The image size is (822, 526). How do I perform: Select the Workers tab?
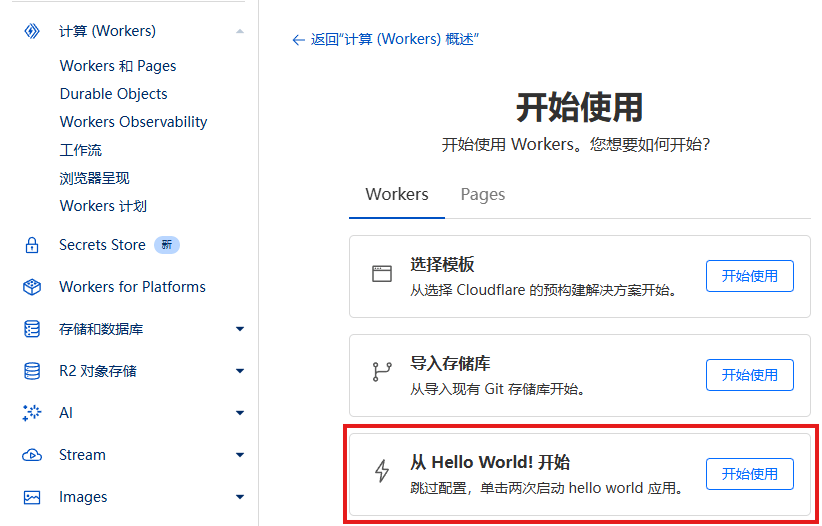coord(397,194)
